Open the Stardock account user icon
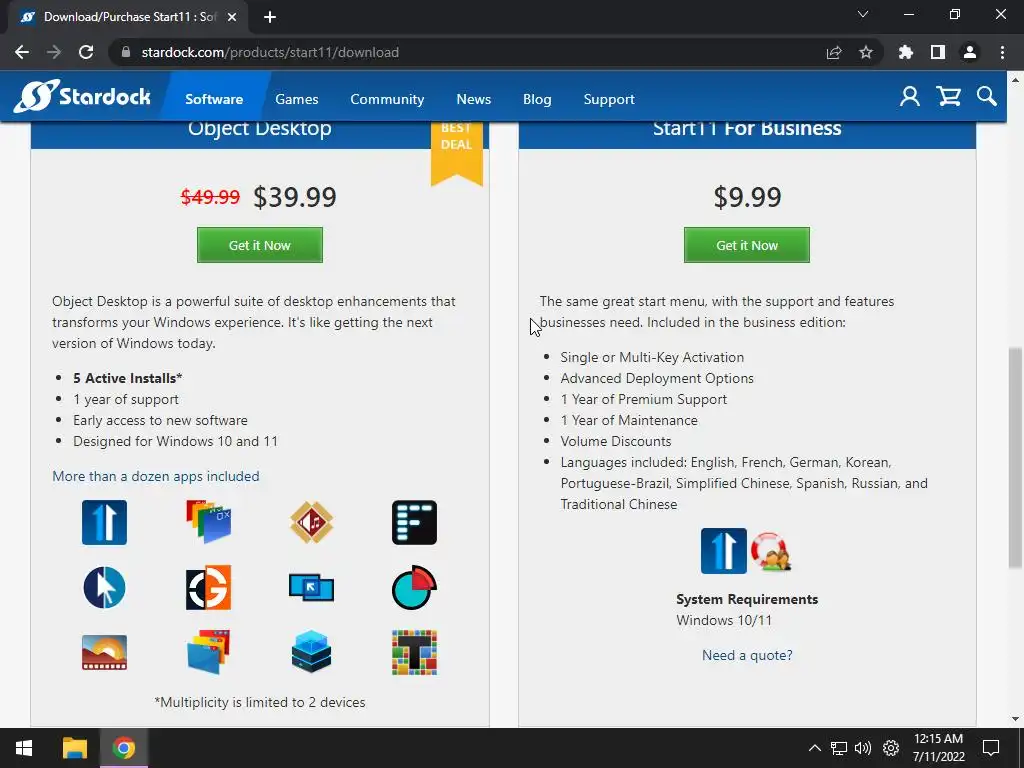This screenshot has height=768, width=1024. point(910,97)
